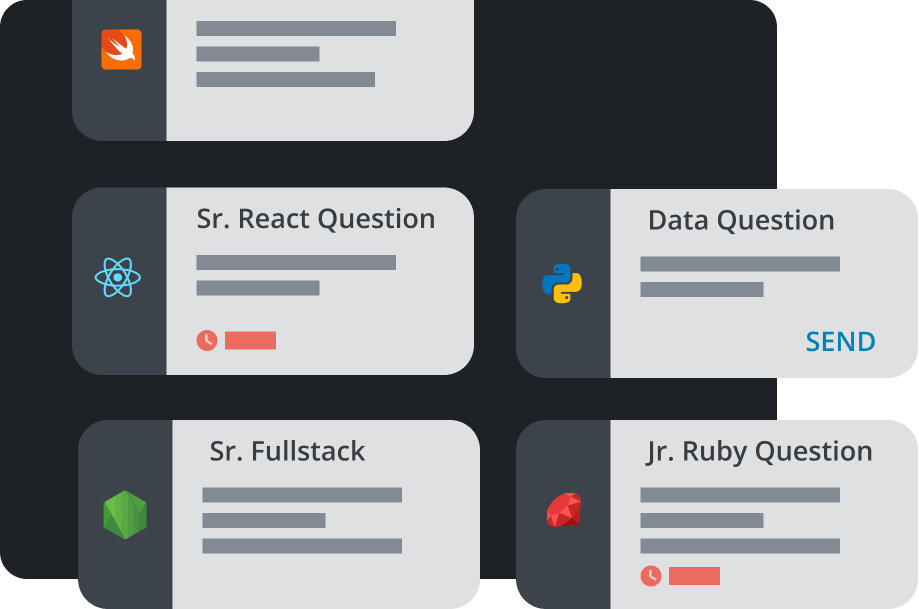Click the Jr. Ruby Question title

pos(758,451)
